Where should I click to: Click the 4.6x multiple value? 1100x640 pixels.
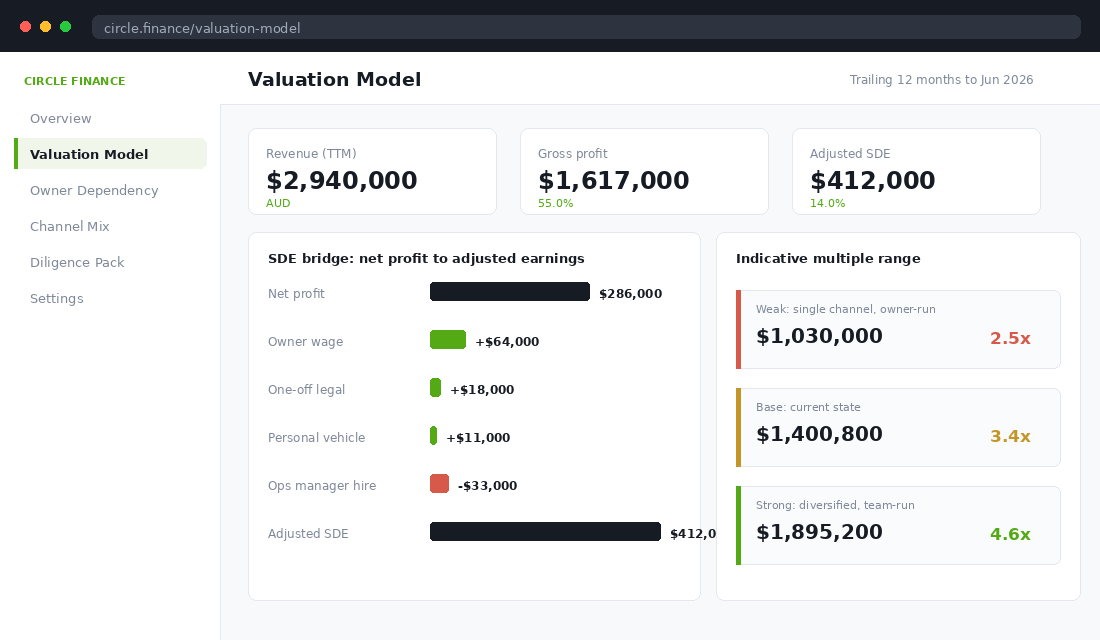click(x=1010, y=535)
